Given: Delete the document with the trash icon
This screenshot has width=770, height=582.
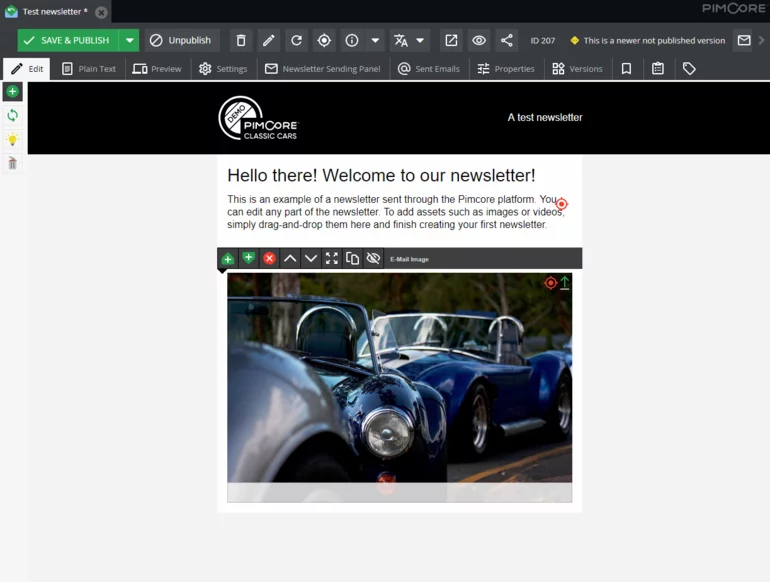Looking at the screenshot, I should [x=241, y=40].
